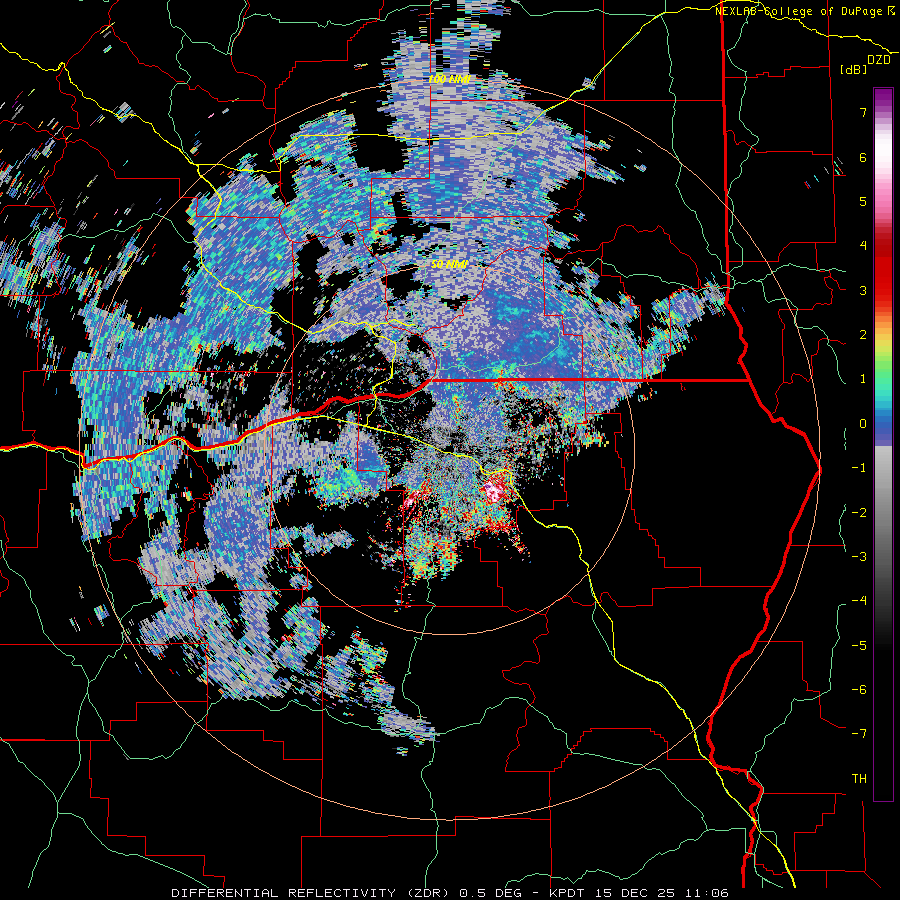Image resolution: width=900 pixels, height=900 pixels.
Task: Click the Differential Reflectivity caption text
Action: 450,893
